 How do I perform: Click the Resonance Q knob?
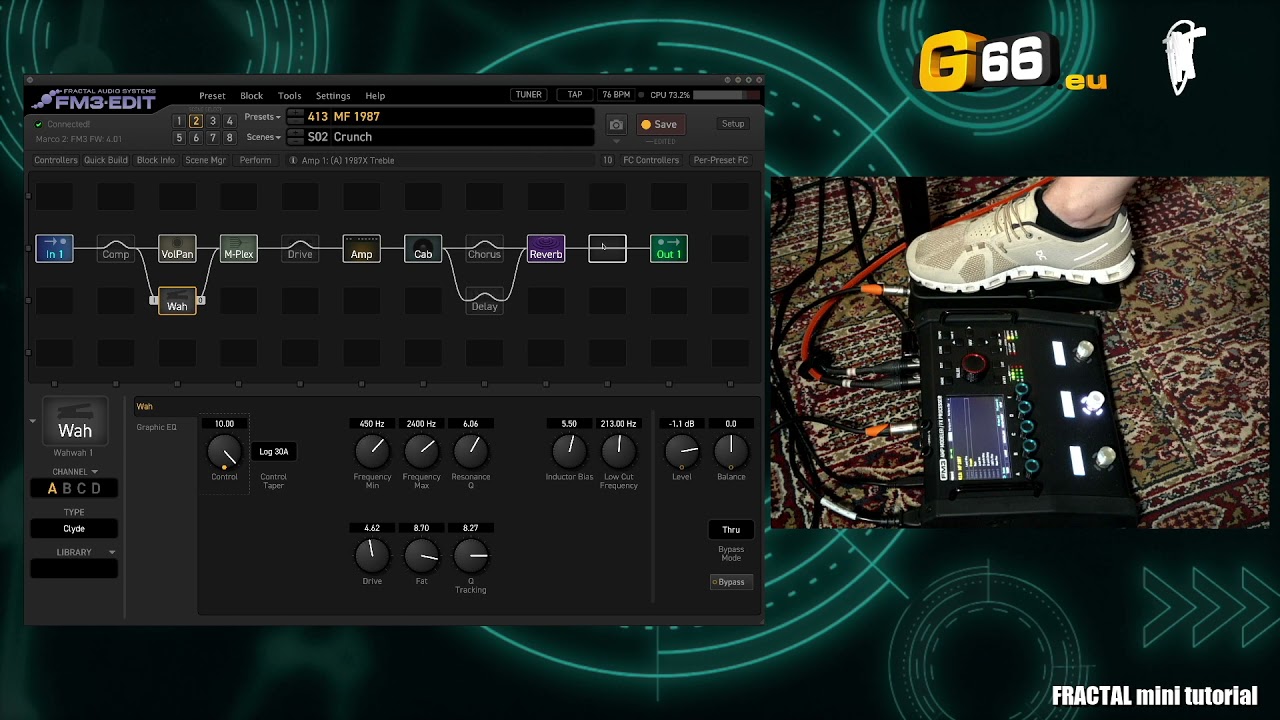(x=471, y=452)
